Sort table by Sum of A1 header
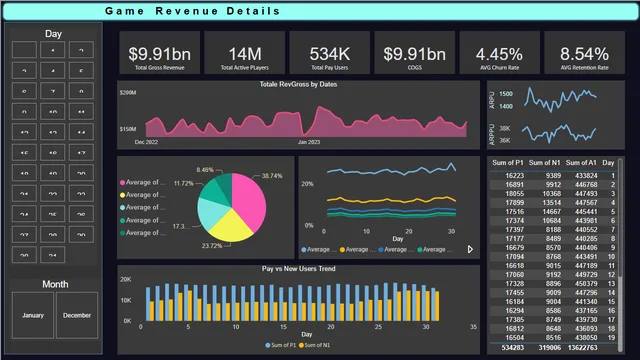640x360 pixels. coord(581,162)
